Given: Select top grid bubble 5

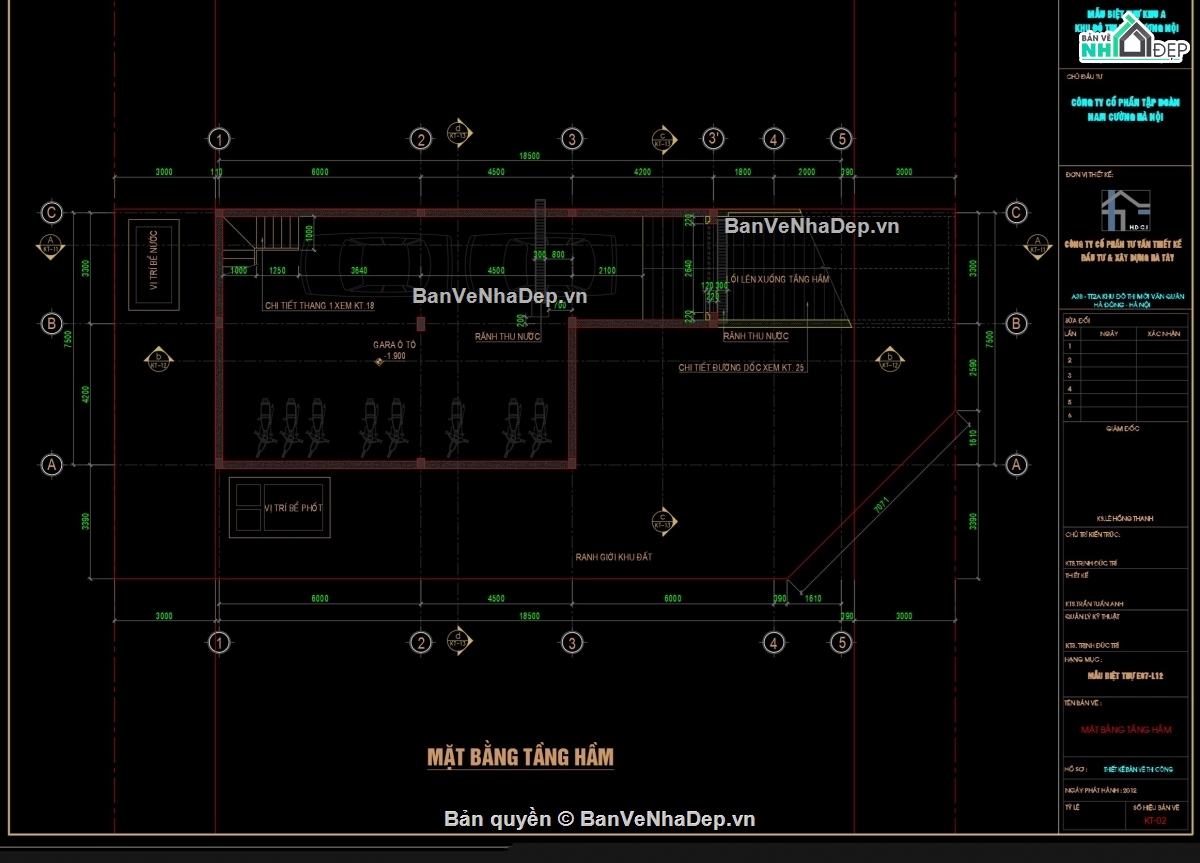Looking at the screenshot, I should [x=841, y=138].
